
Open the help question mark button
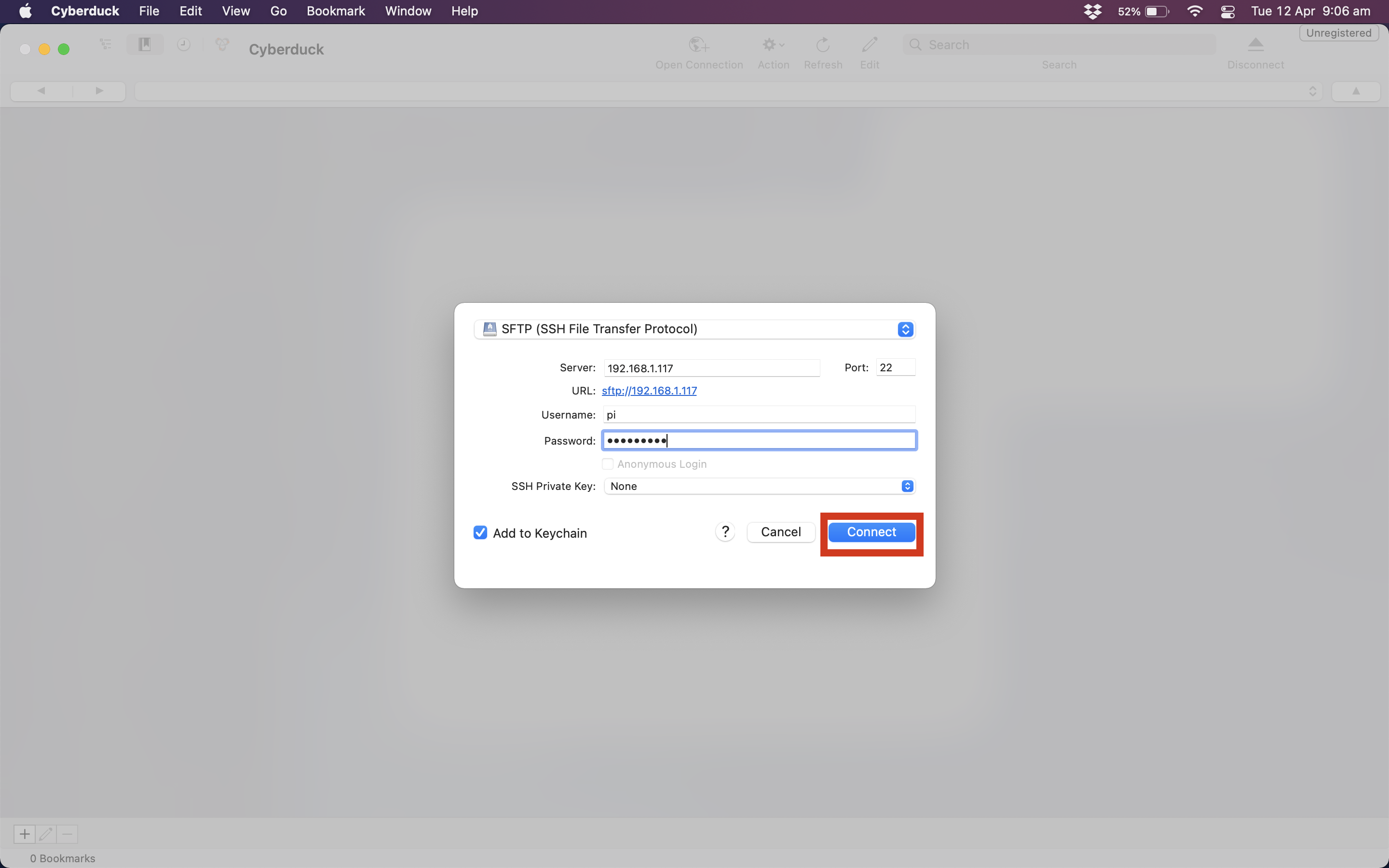[725, 532]
